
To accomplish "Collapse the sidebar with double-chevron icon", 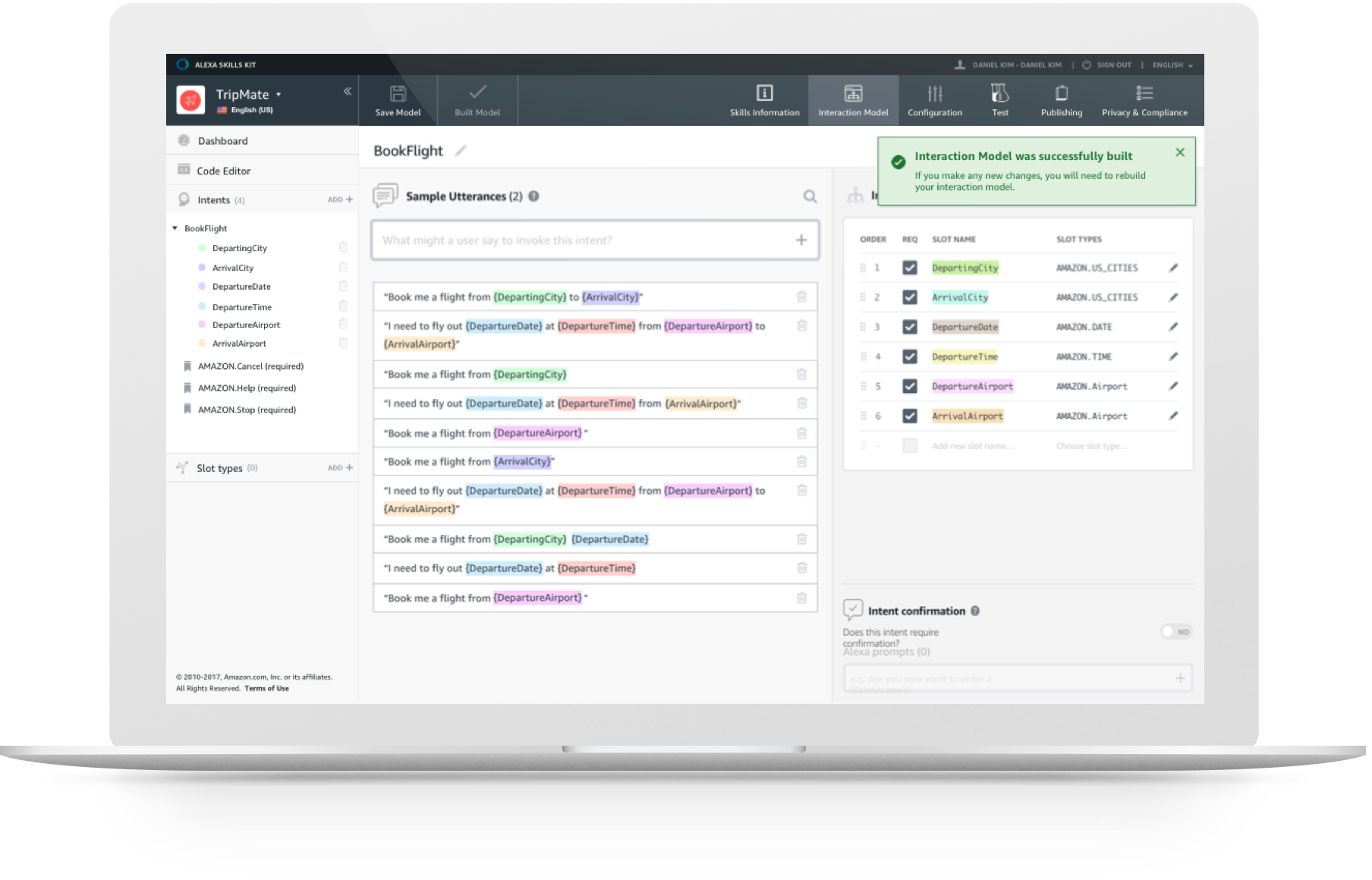I will [x=347, y=92].
